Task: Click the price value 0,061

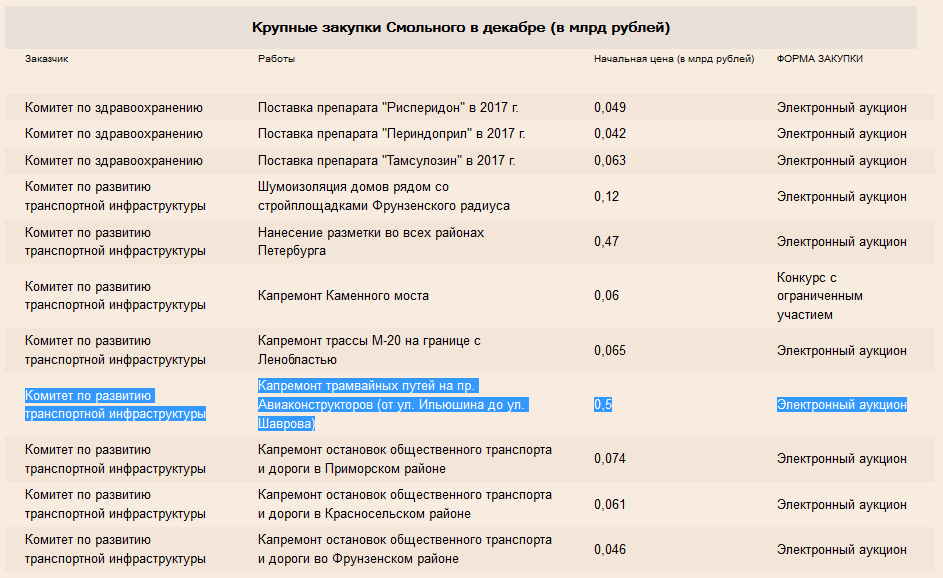Action: [609, 504]
